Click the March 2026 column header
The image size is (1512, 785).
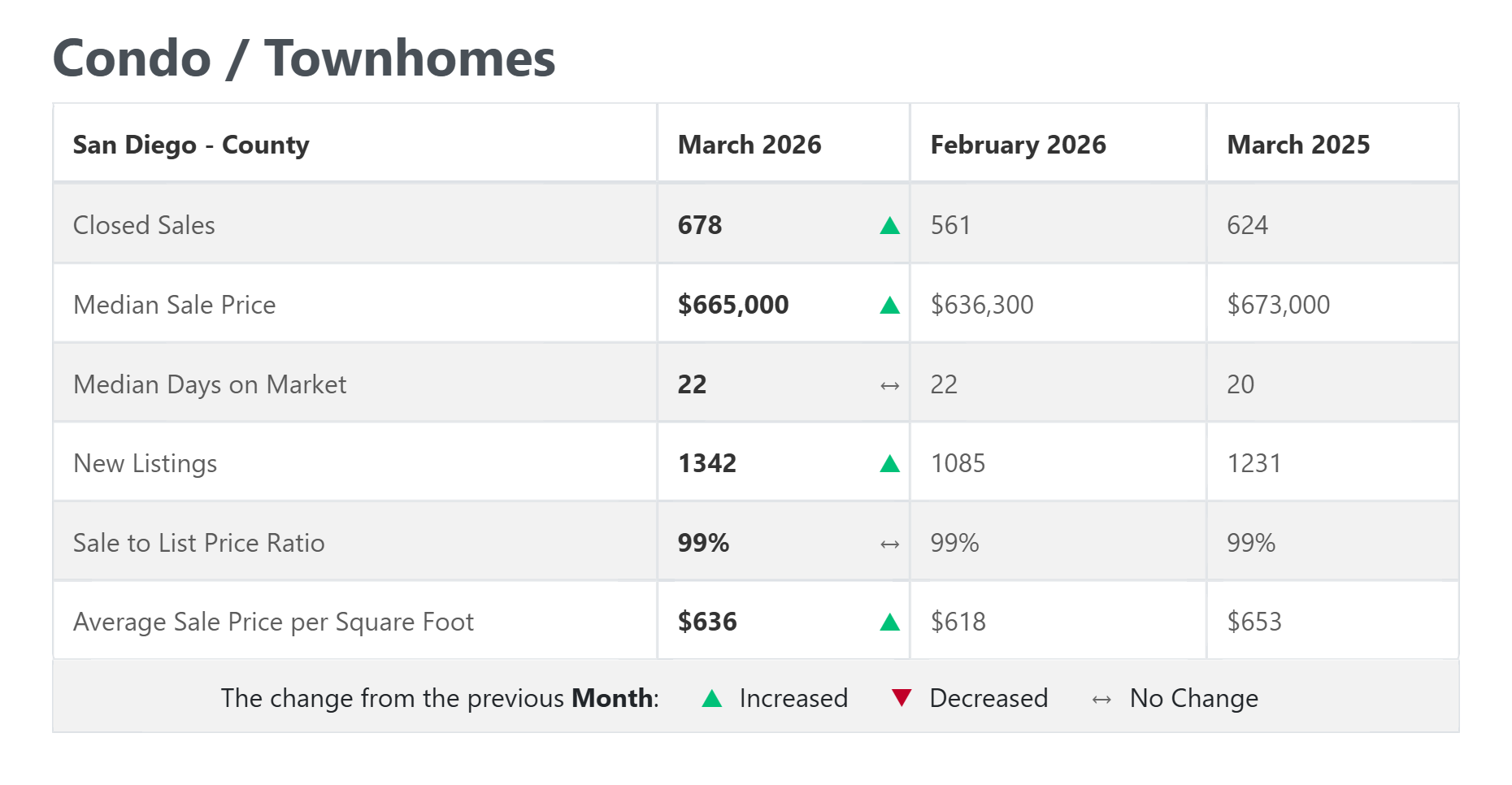(x=749, y=145)
